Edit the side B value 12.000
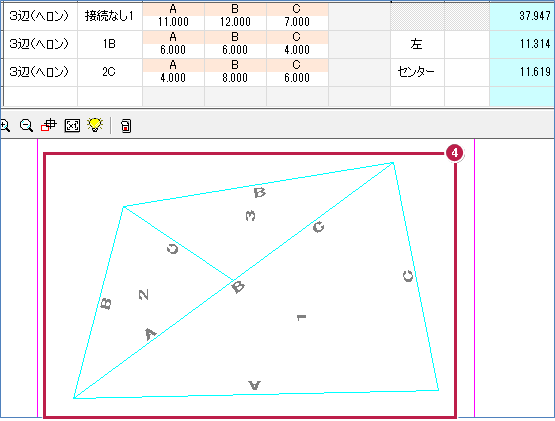This screenshot has height=421, width=555. coord(235,22)
